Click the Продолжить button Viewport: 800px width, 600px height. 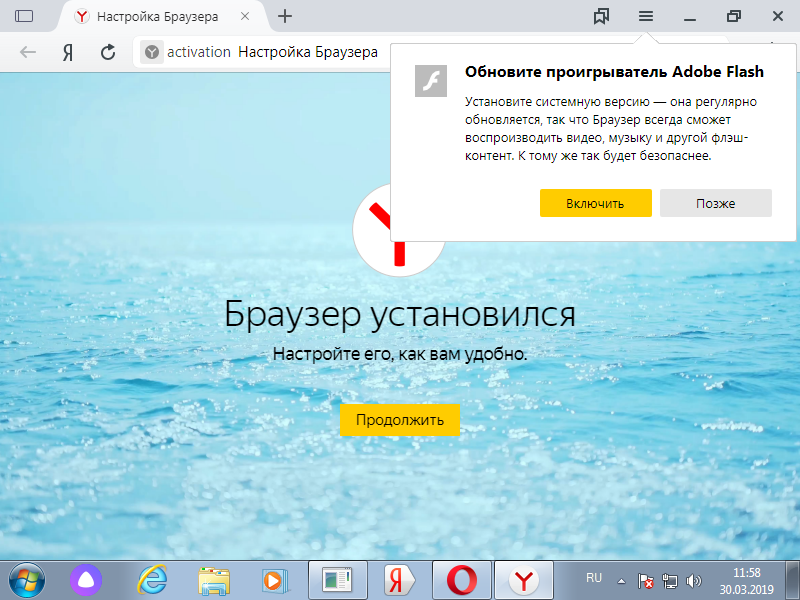pos(399,420)
